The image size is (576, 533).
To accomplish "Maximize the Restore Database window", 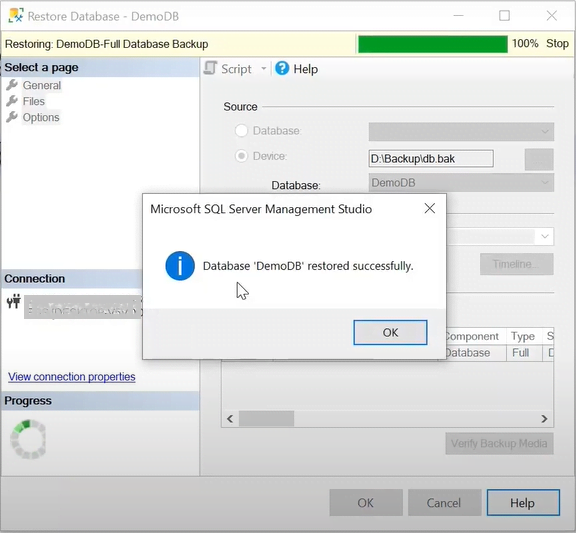I will point(504,16).
